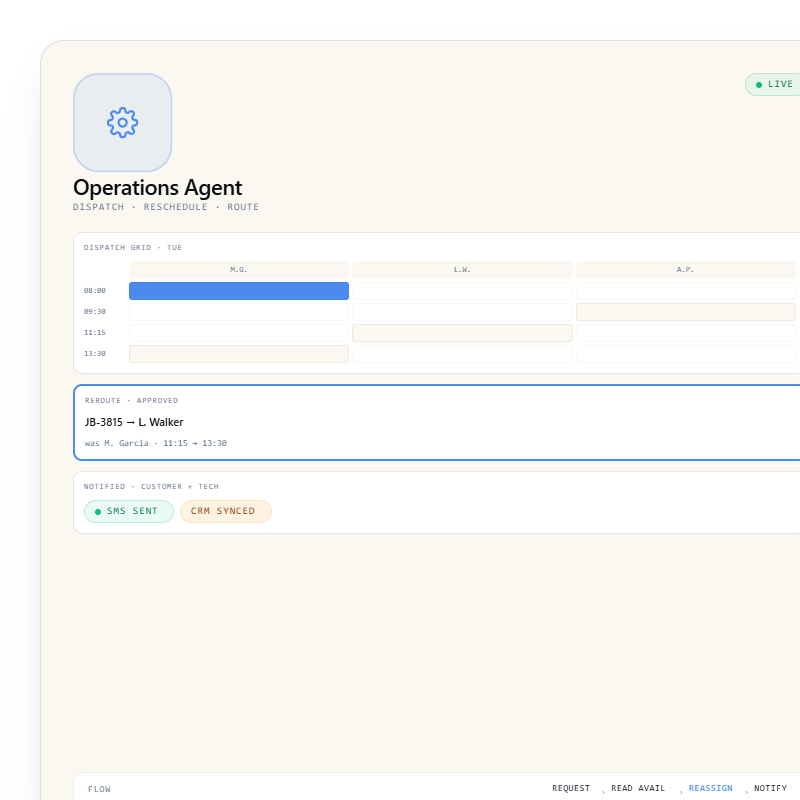Click the empty 08:00 L.W. slot
This screenshot has width=800, height=800.
click(x=462, y=291)
